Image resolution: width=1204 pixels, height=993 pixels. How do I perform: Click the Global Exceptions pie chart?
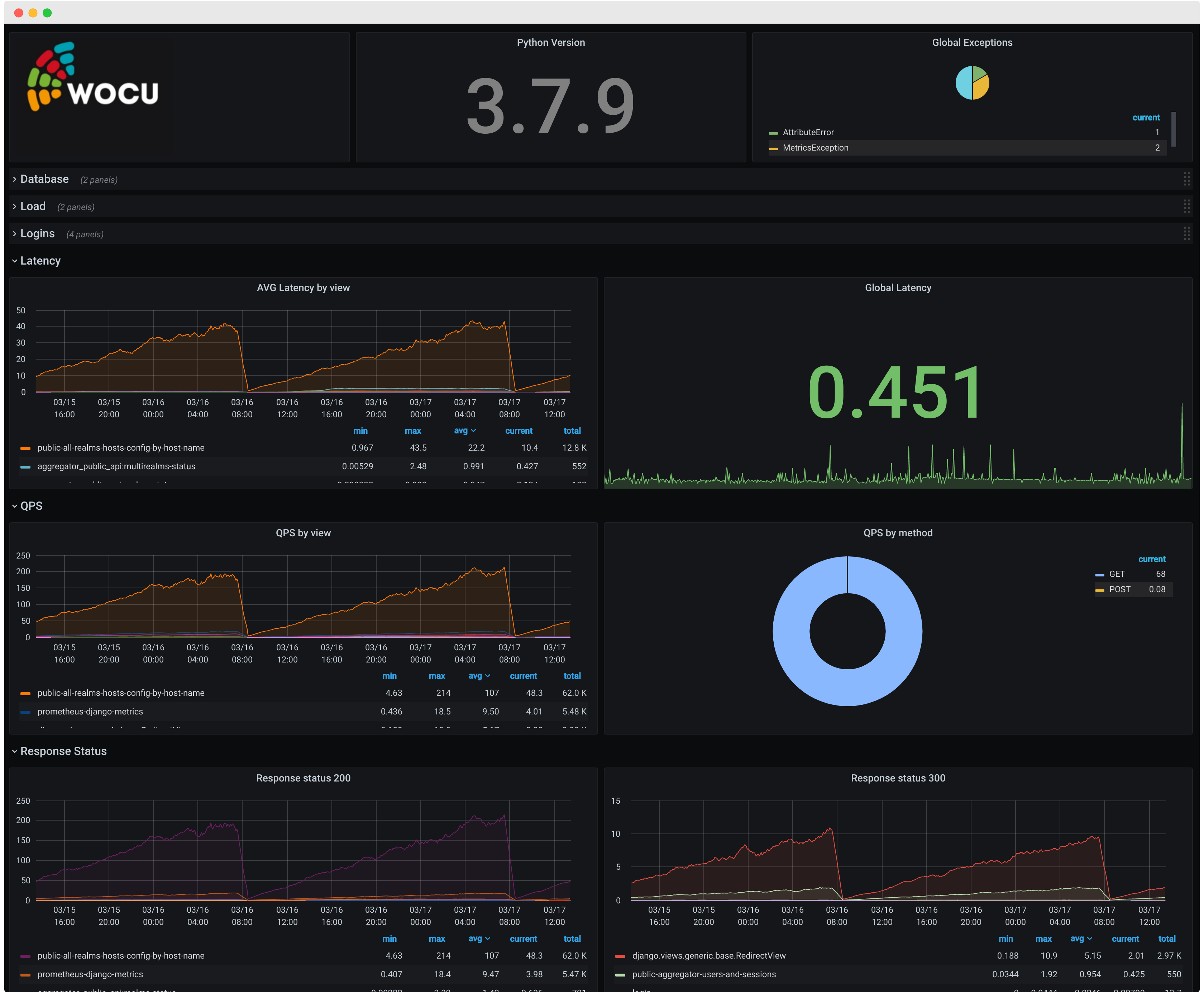click(972, 82)
